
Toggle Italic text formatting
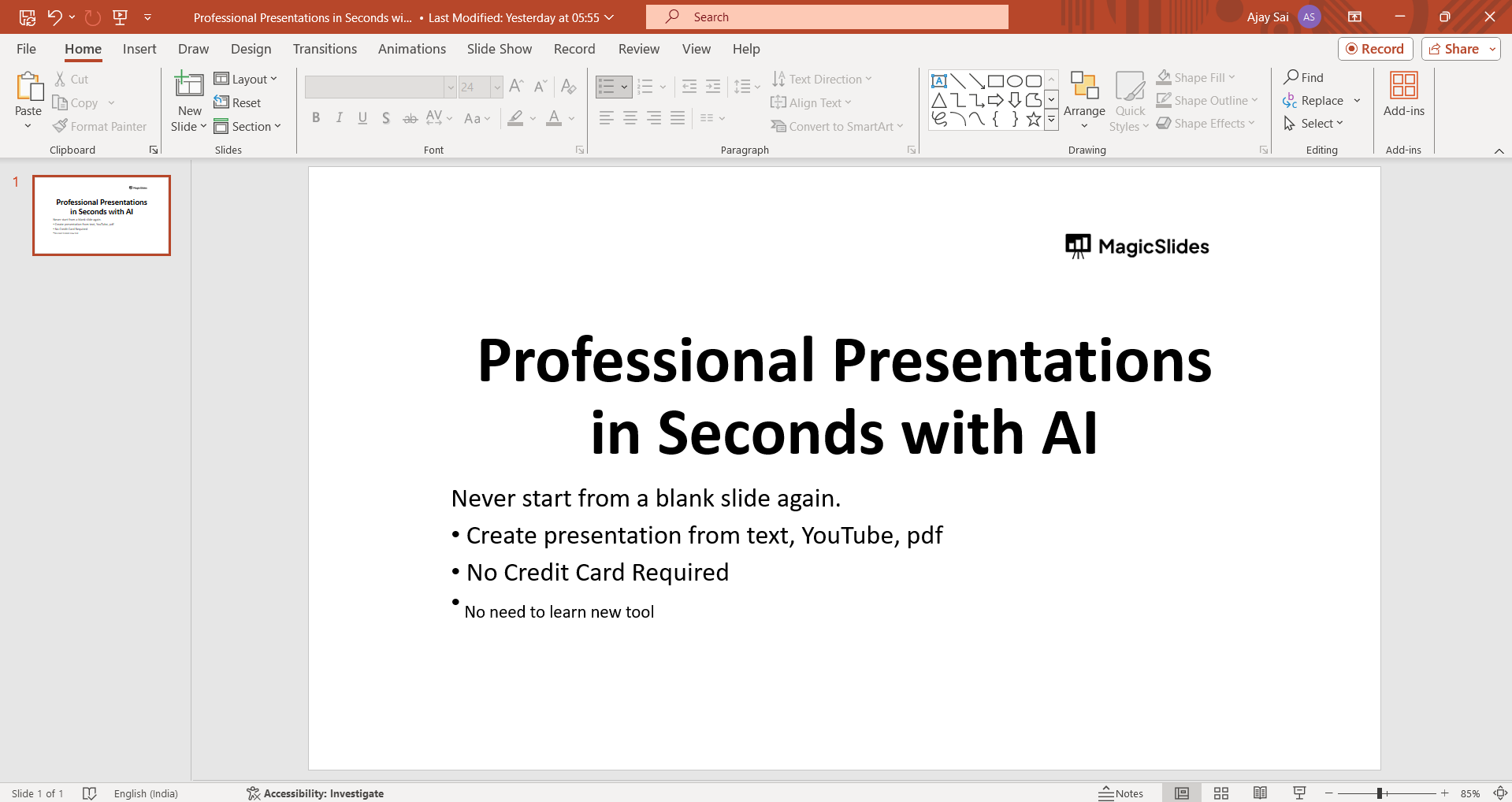click(340, 118)
